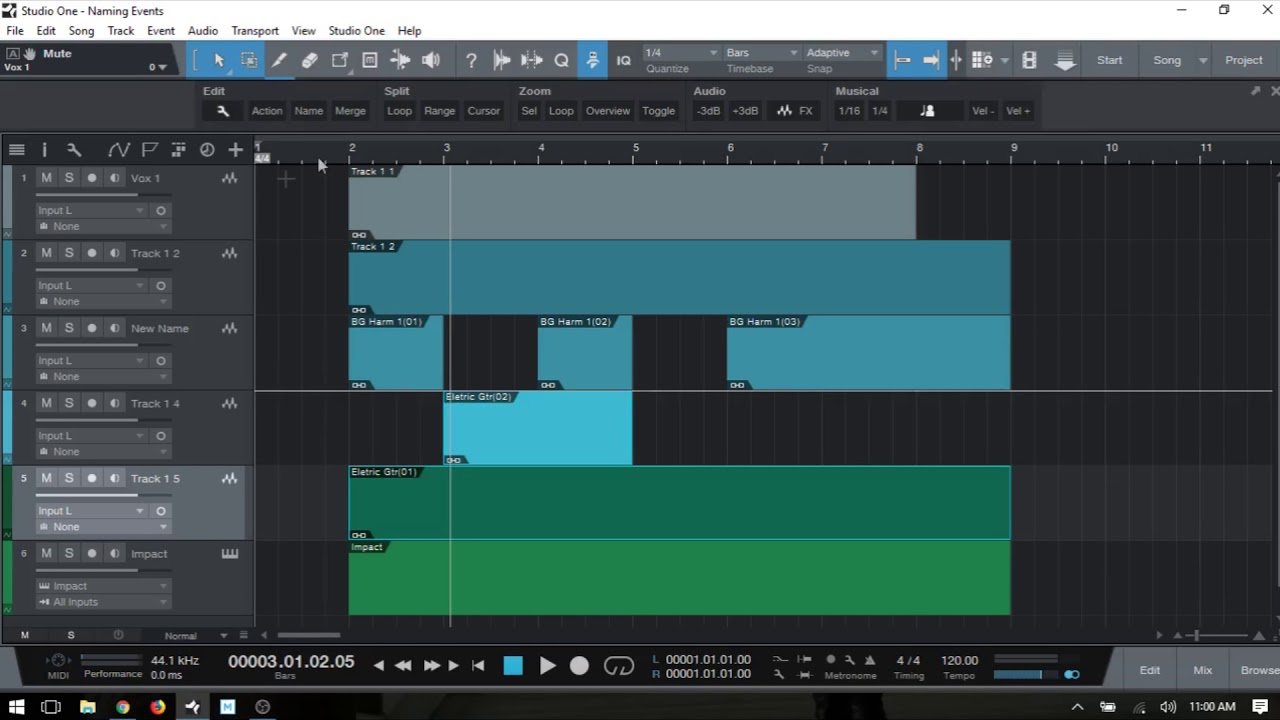The width and height of the screenshot is (1280, 720).
Task: Activate the Listen question-mark tool
Action: point(471,60)
